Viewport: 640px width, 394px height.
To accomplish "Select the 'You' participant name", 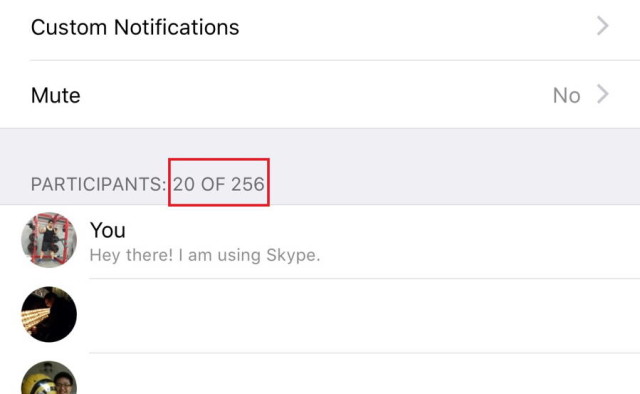I will (108, 230).
